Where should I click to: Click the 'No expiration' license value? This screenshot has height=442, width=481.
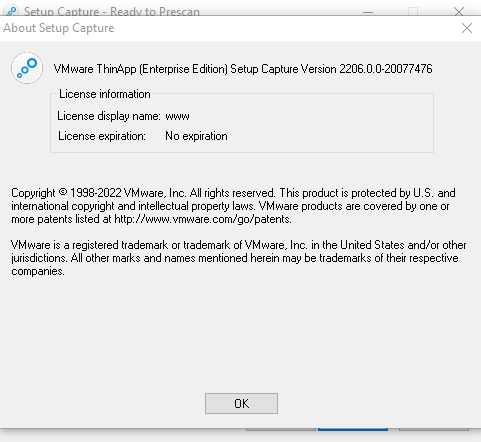(x=196, y=136)
